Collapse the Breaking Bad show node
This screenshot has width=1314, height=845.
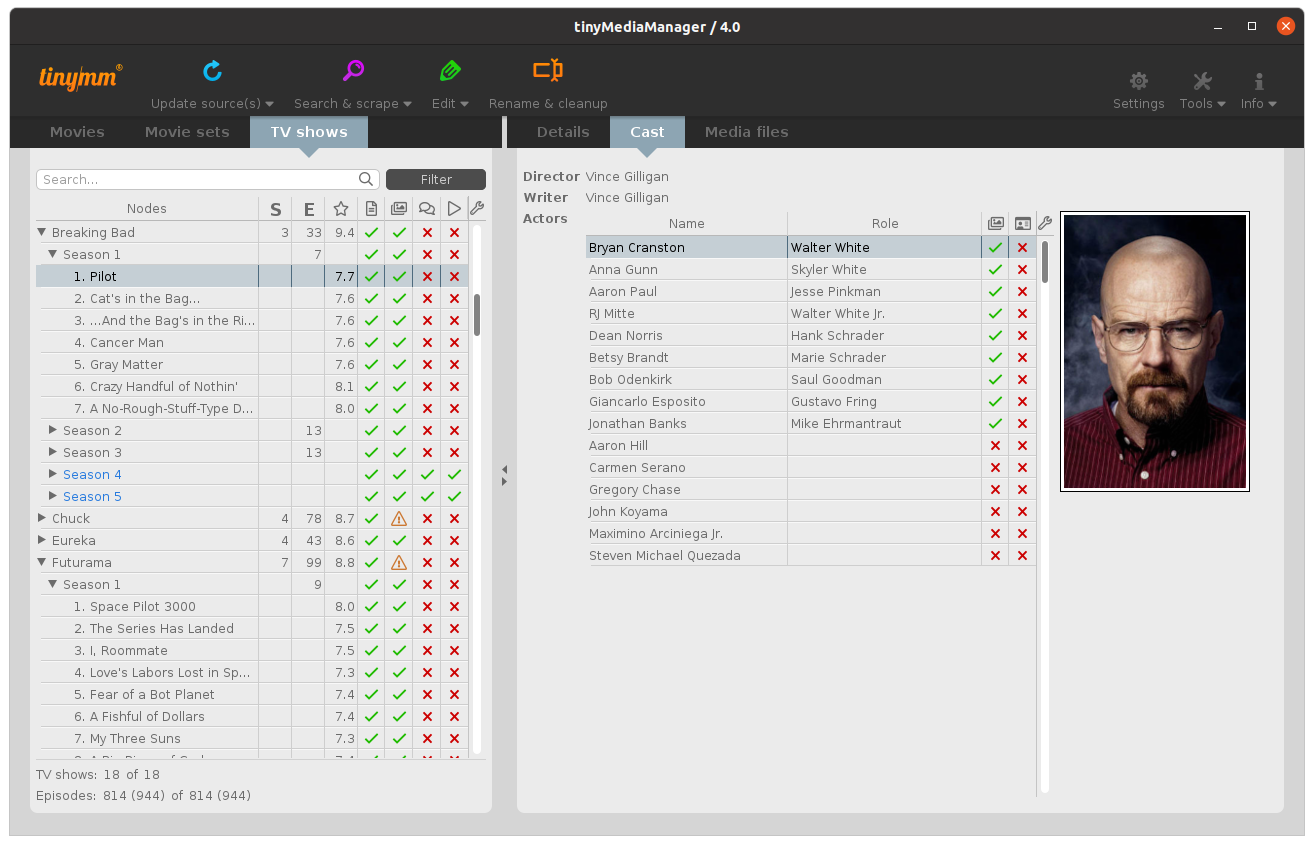[42, 233]
